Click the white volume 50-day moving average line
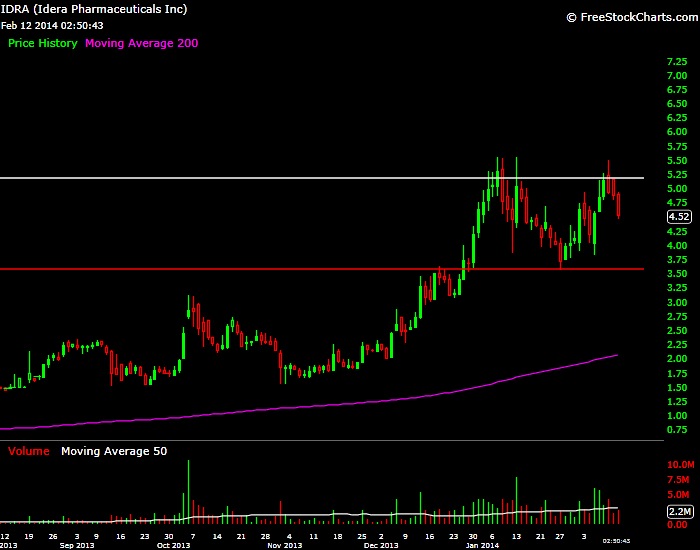700x550 pixels. pyautogui.click(x=308, y=515)
